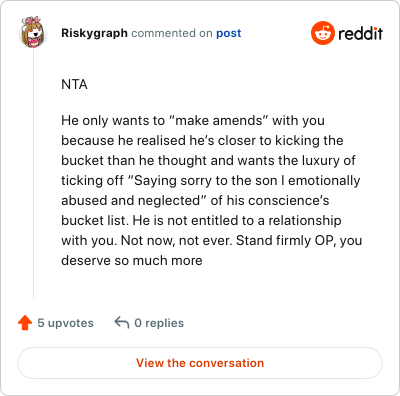
Task: Click the "0 replies" label
Action: tap(159, 323)
